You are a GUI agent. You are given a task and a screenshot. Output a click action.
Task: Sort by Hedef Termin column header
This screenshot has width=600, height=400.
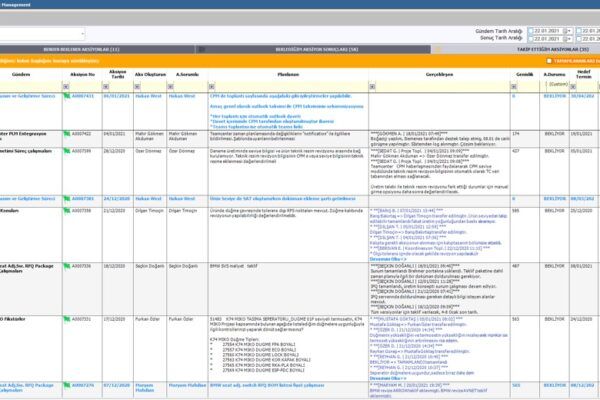tap(584, 74)
